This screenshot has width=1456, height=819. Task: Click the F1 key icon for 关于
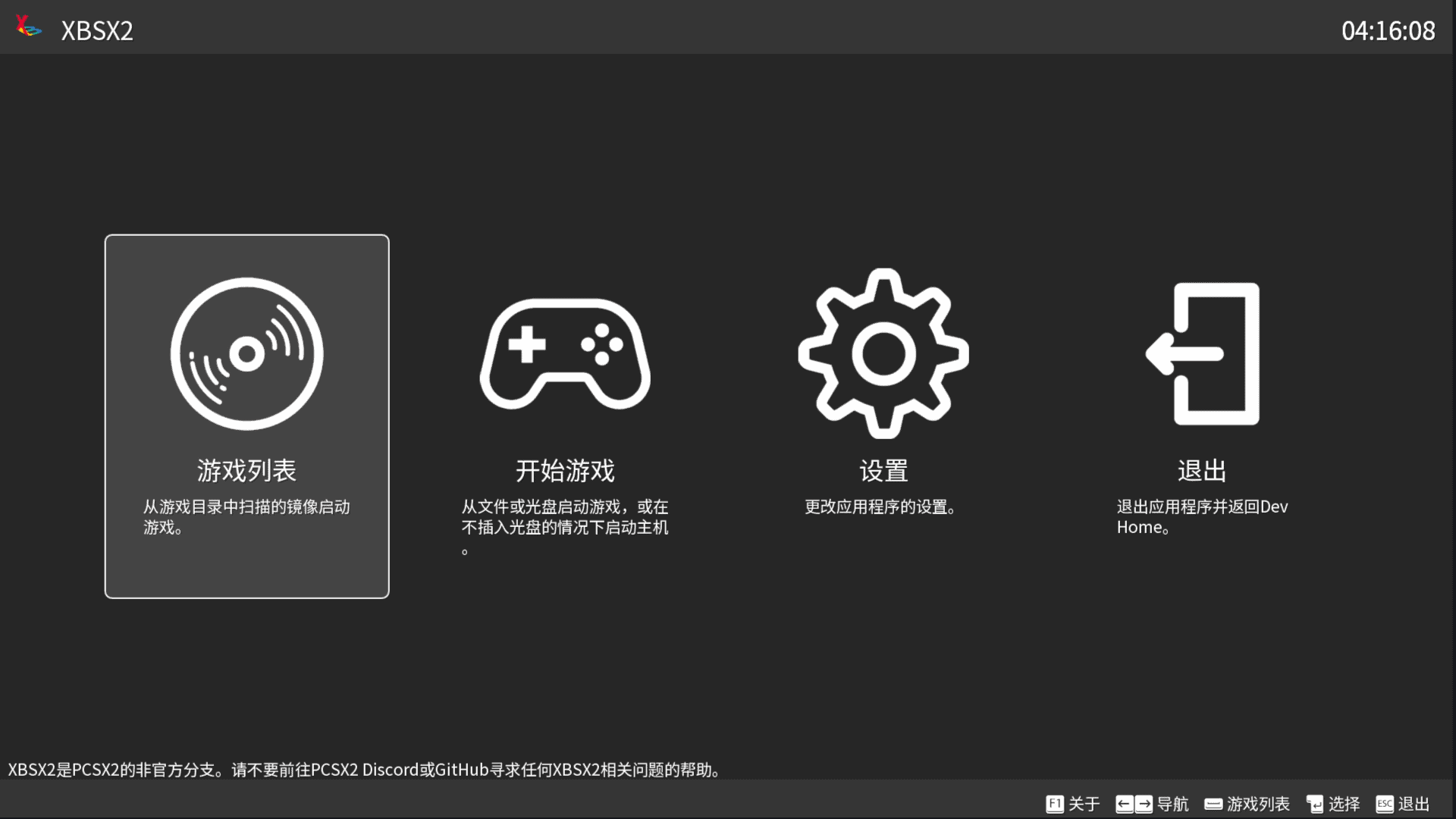1054,804
